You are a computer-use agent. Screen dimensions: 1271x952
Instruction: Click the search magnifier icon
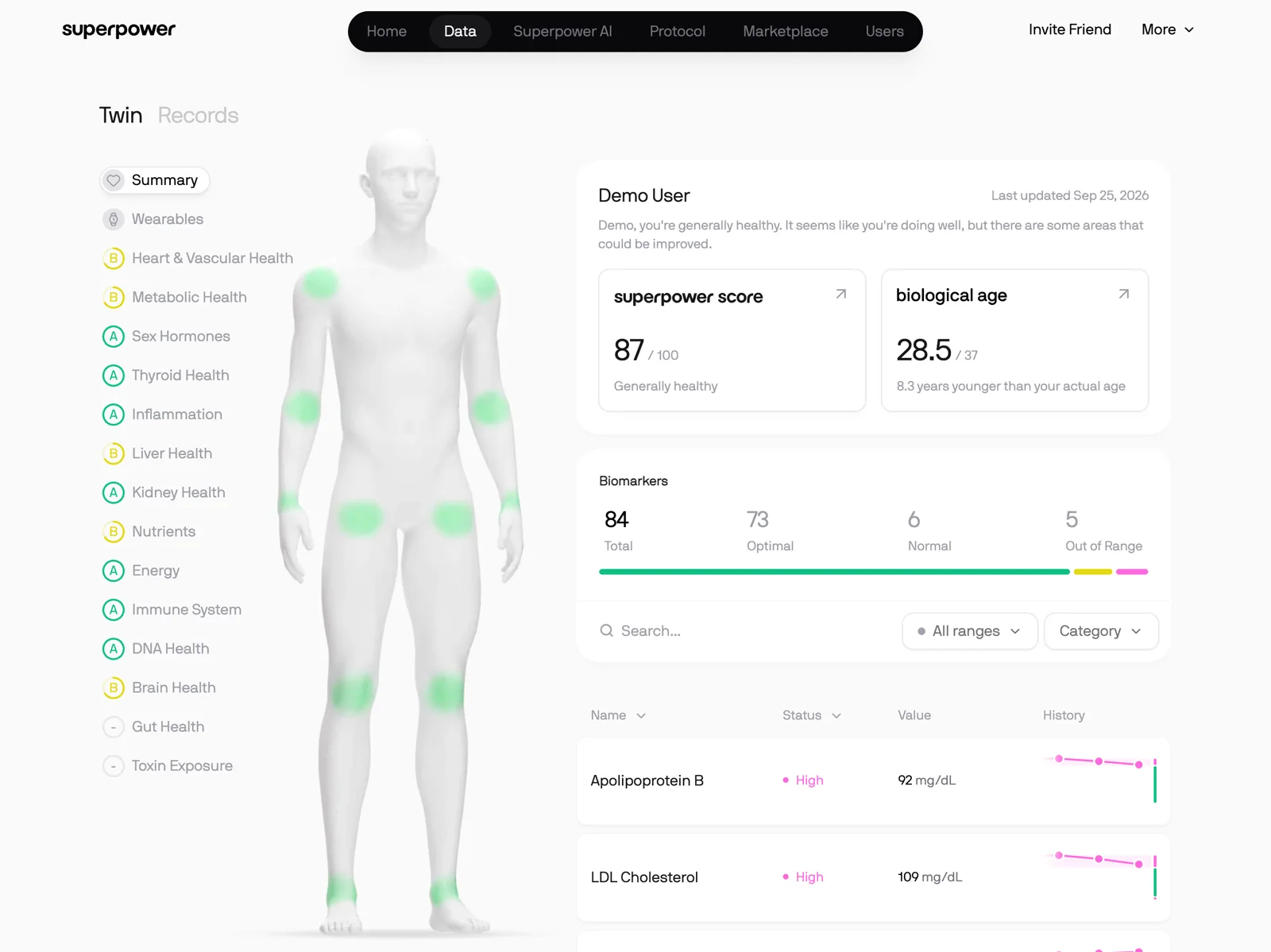point(606,630)
